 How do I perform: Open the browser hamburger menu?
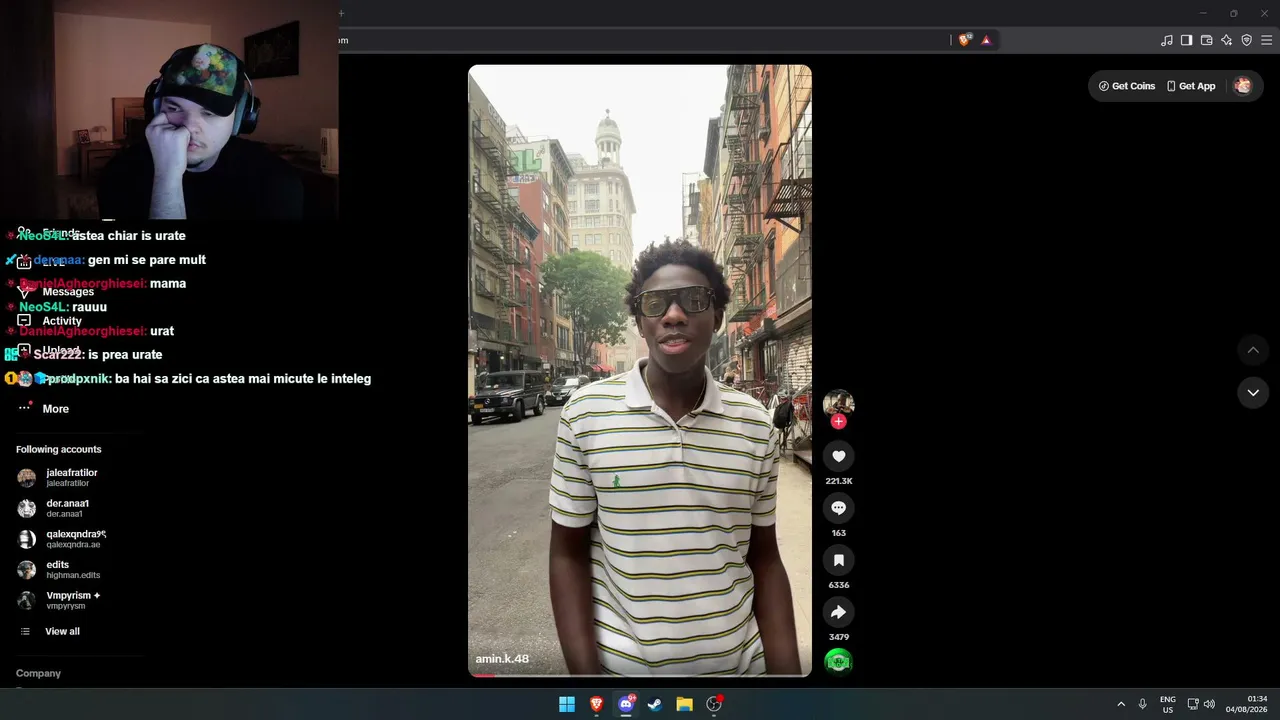click(x=1266, y=40)
